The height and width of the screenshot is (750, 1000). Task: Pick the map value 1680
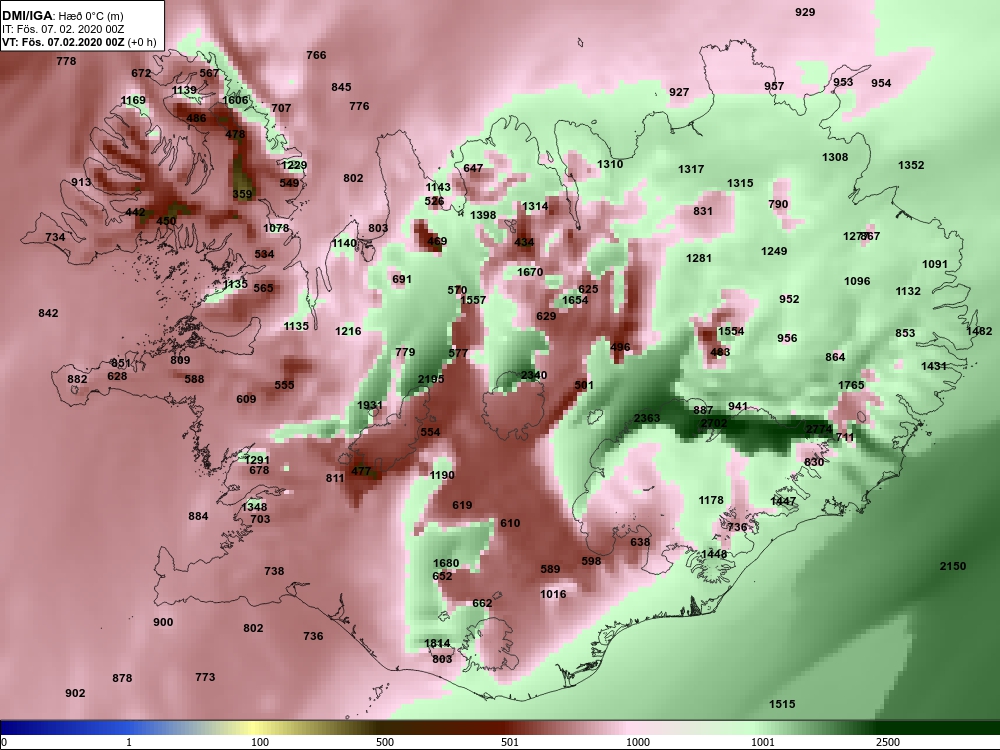pos(446,563)
